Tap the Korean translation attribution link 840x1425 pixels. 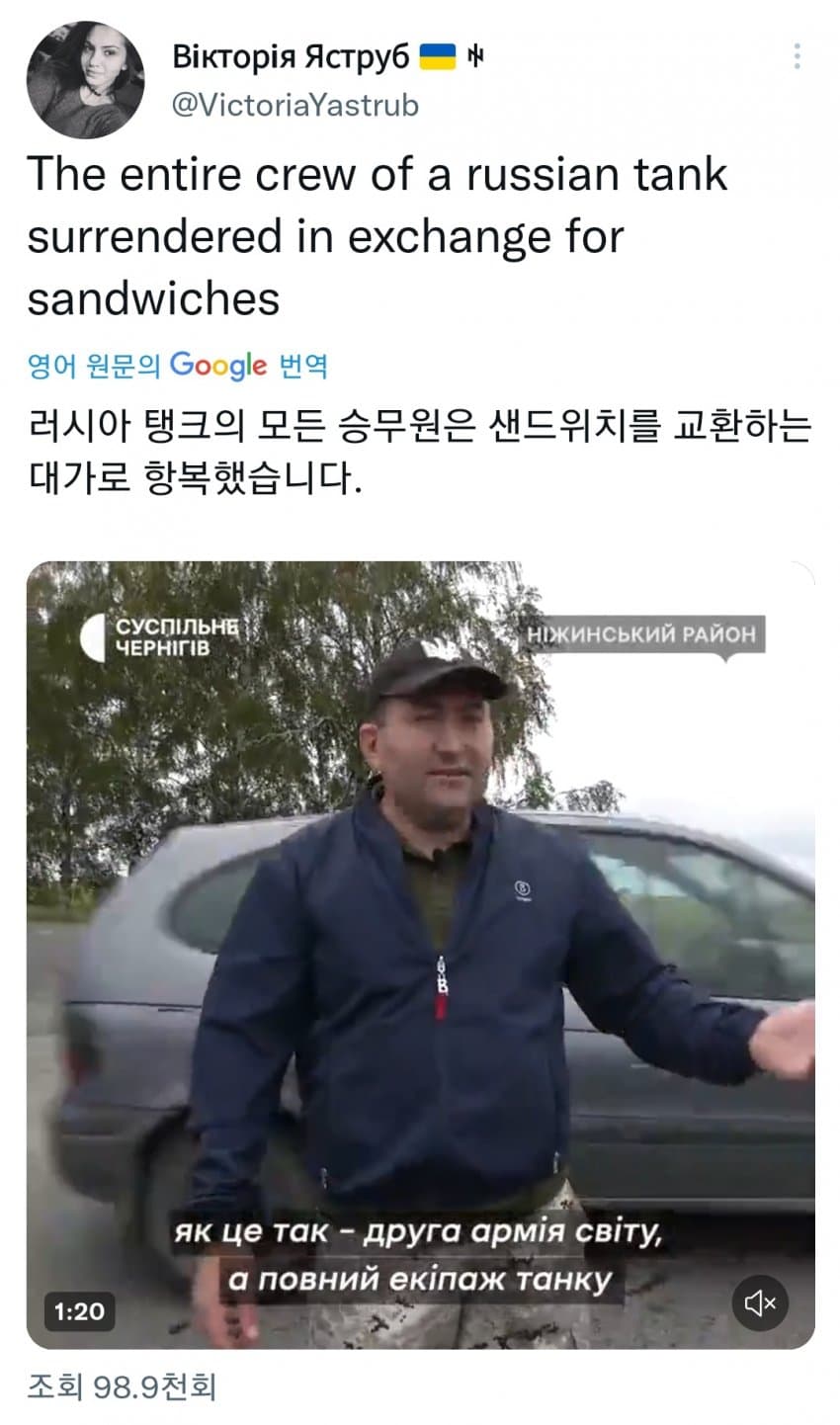(178, 366)
